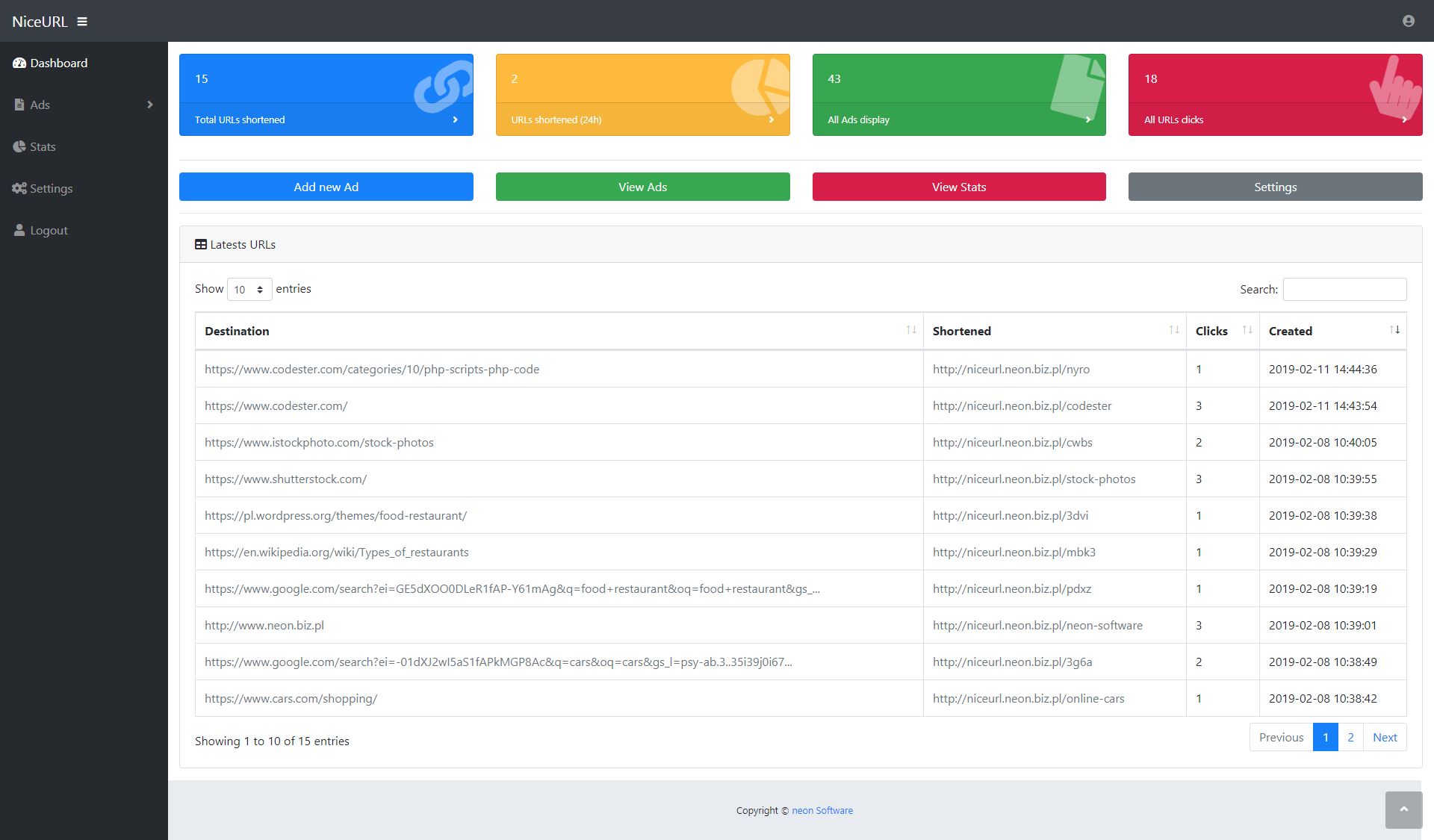The image size is (1434, 840).
Task: Click the Dashboard gauge icon in sidebar
Action: pos(19,63)
